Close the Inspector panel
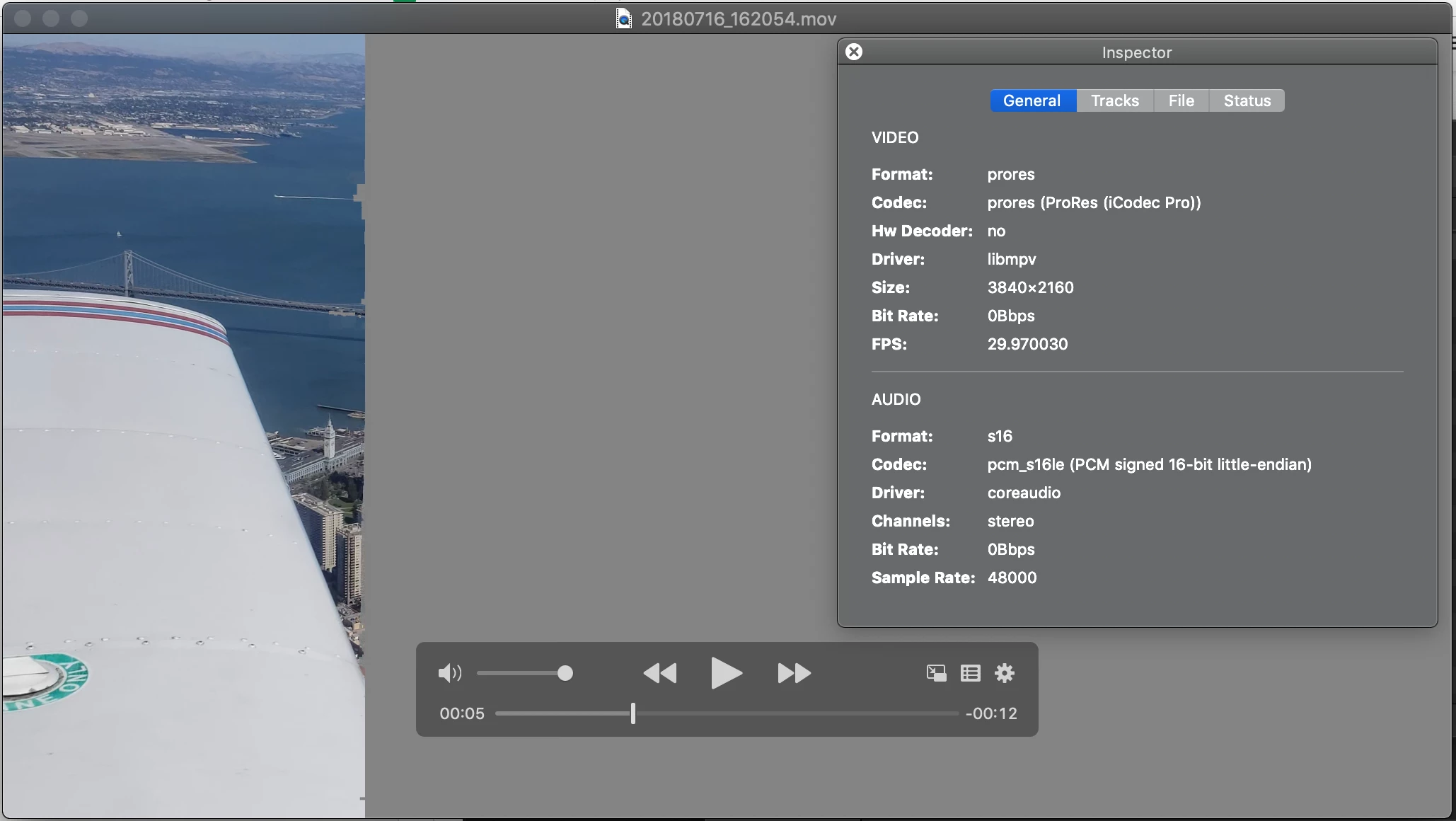Screen dimensions: 1456x821 tap(854, 52)
